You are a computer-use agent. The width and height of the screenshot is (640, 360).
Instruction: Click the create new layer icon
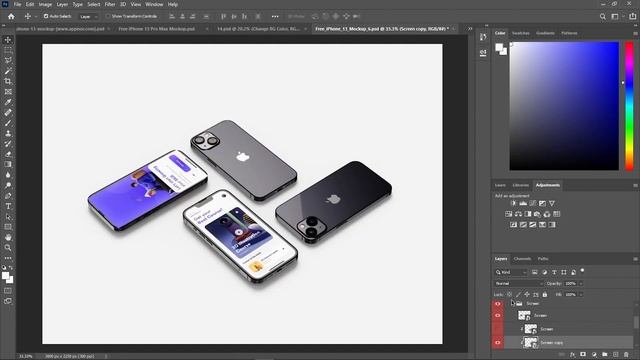point(616,355)
